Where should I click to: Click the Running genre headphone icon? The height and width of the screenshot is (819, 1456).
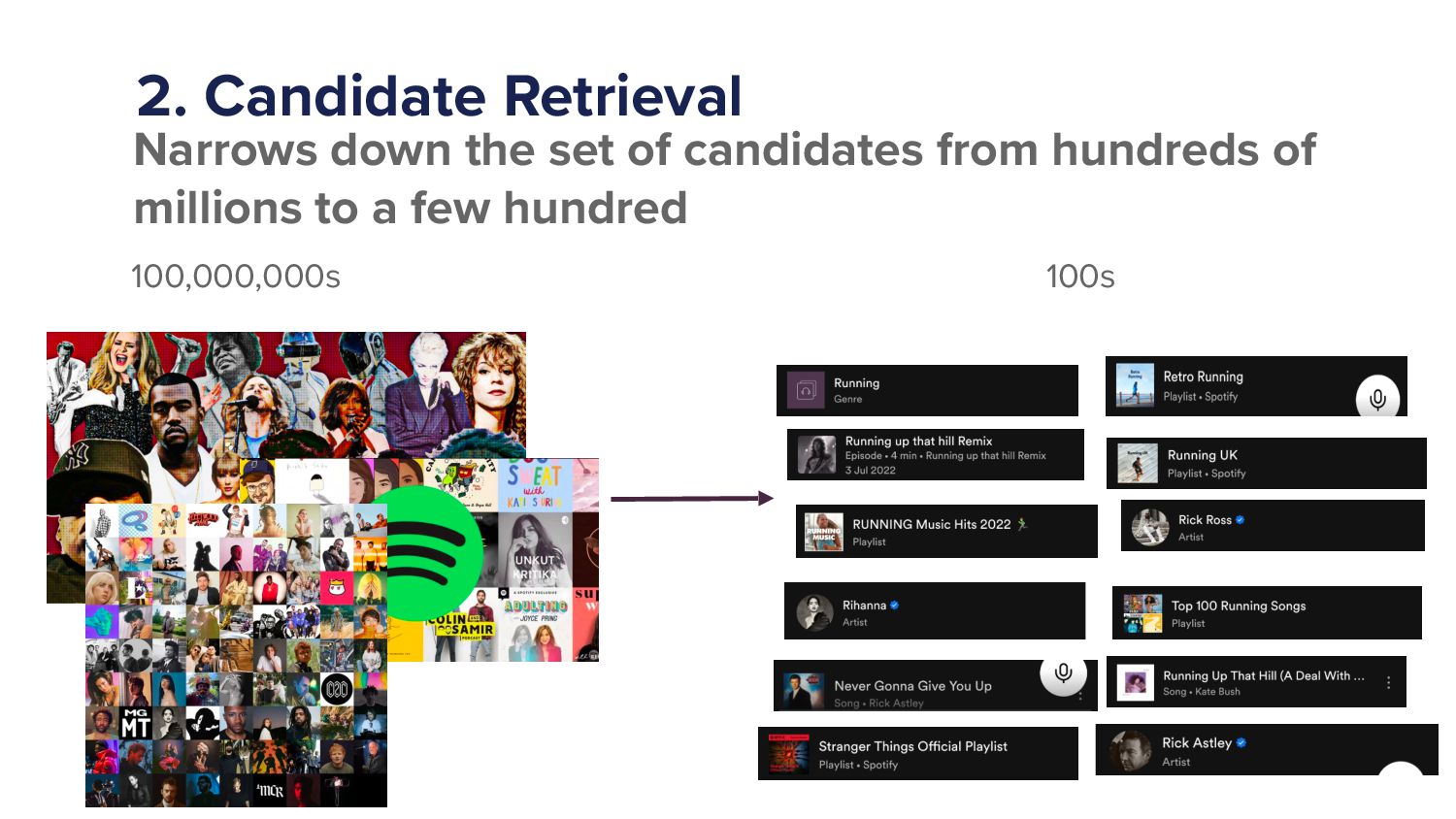[x=806, y=390]
